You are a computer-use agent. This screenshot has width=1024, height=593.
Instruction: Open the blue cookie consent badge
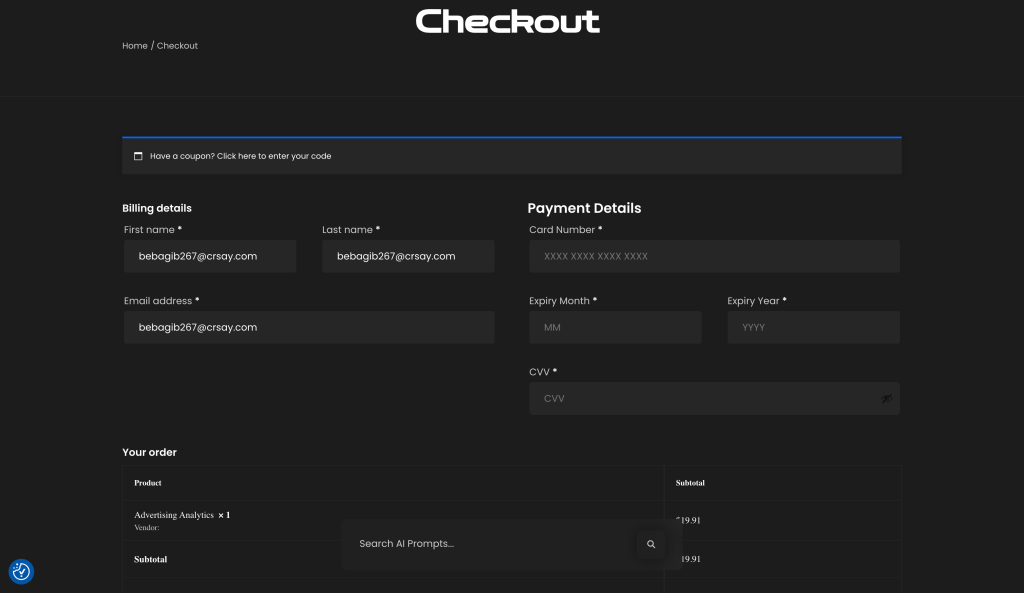point(21,571)
